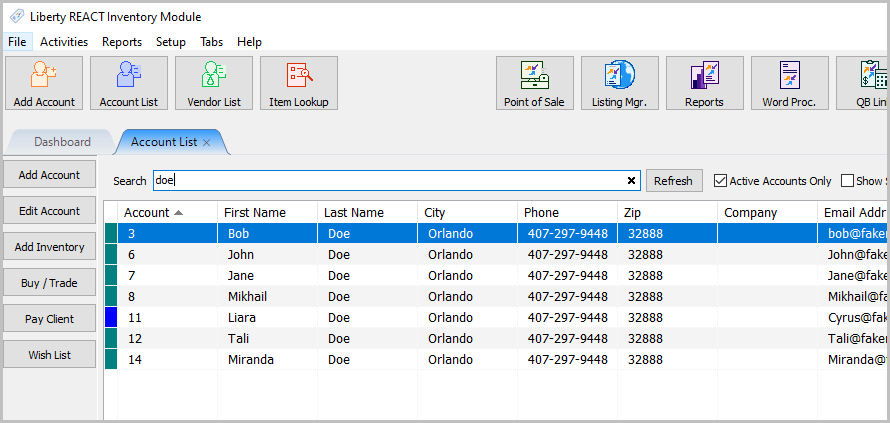Click the bob@ email cell
Viewport: 890px width, 423px height.
click(x=854, y=233)
